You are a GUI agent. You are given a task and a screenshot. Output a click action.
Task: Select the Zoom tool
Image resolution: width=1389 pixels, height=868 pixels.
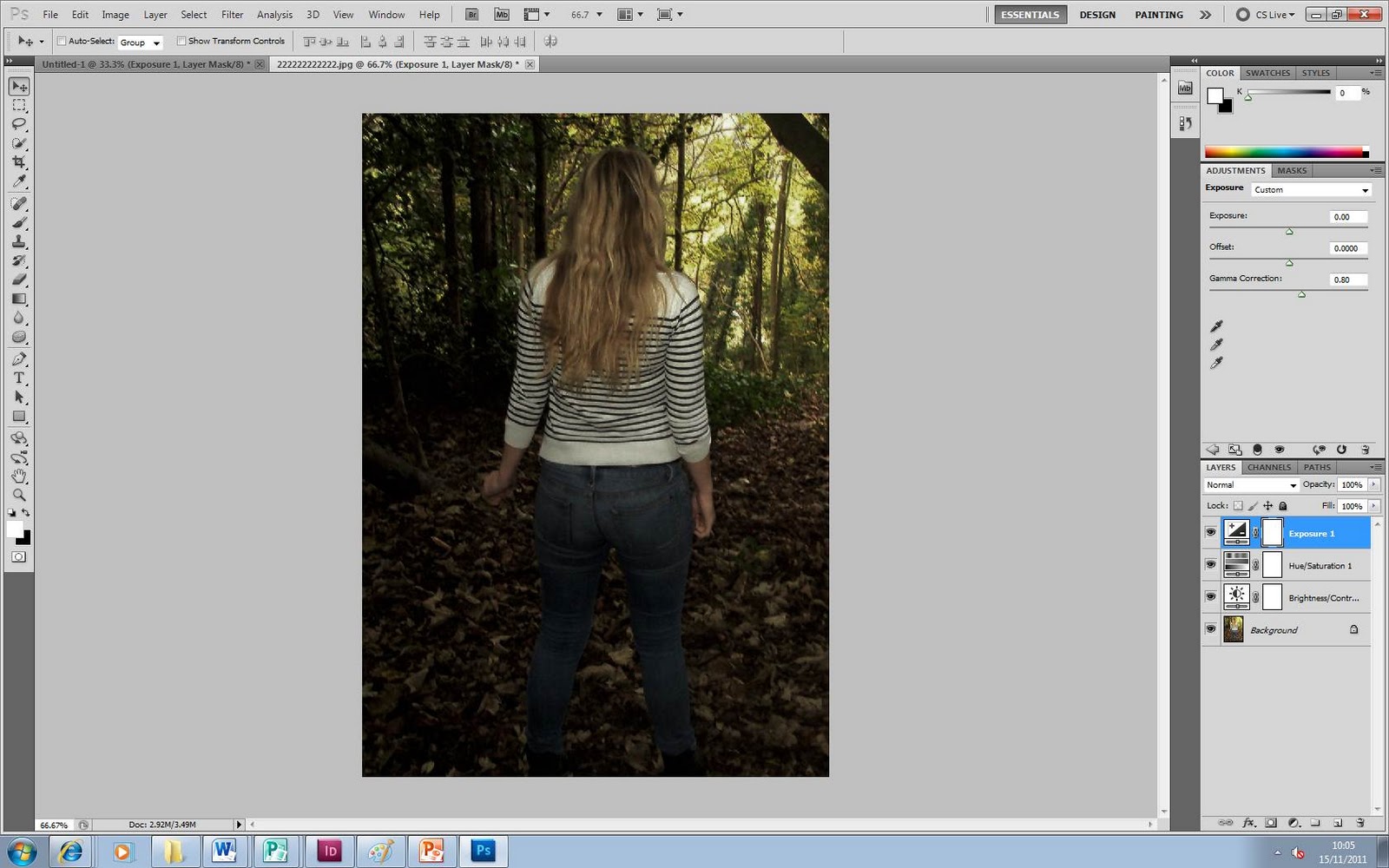[x=19, y=496]
